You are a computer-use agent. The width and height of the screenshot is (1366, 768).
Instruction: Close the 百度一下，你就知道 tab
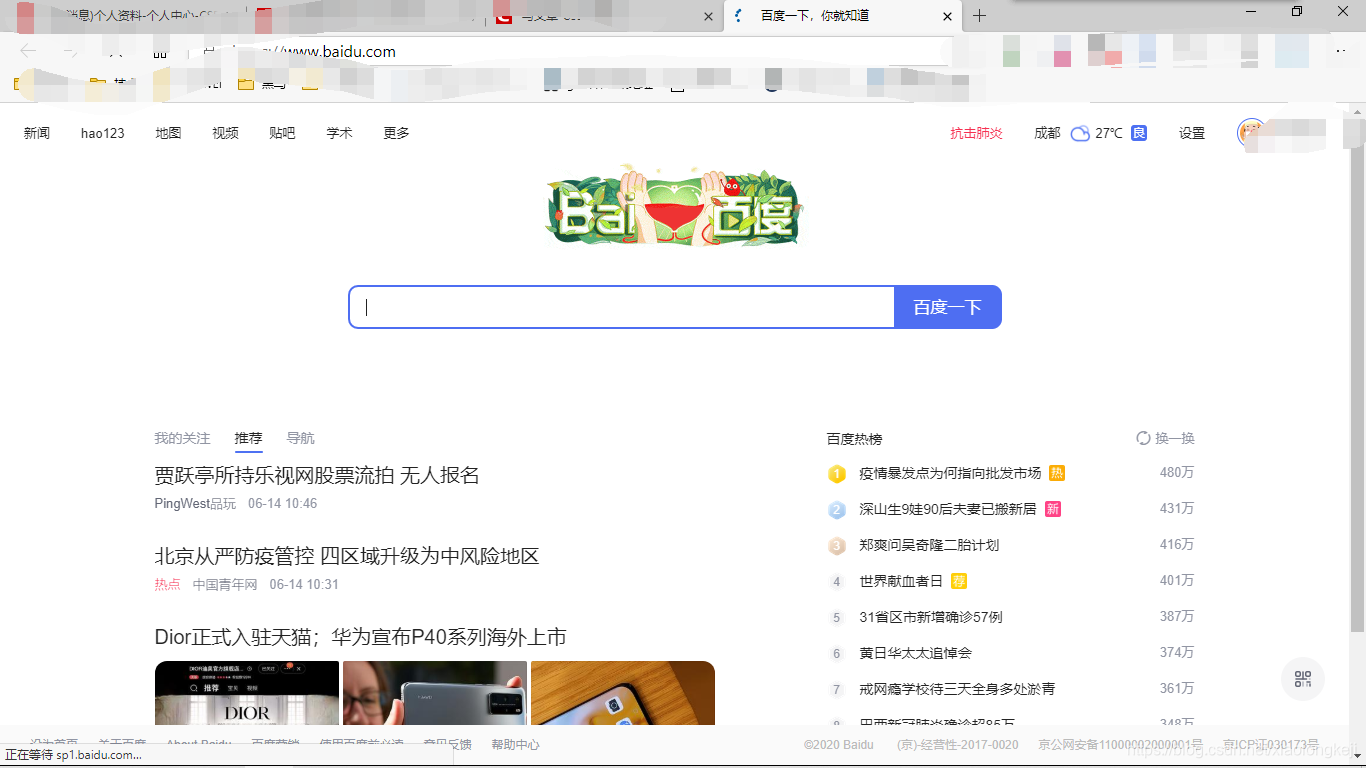(947, 16)
